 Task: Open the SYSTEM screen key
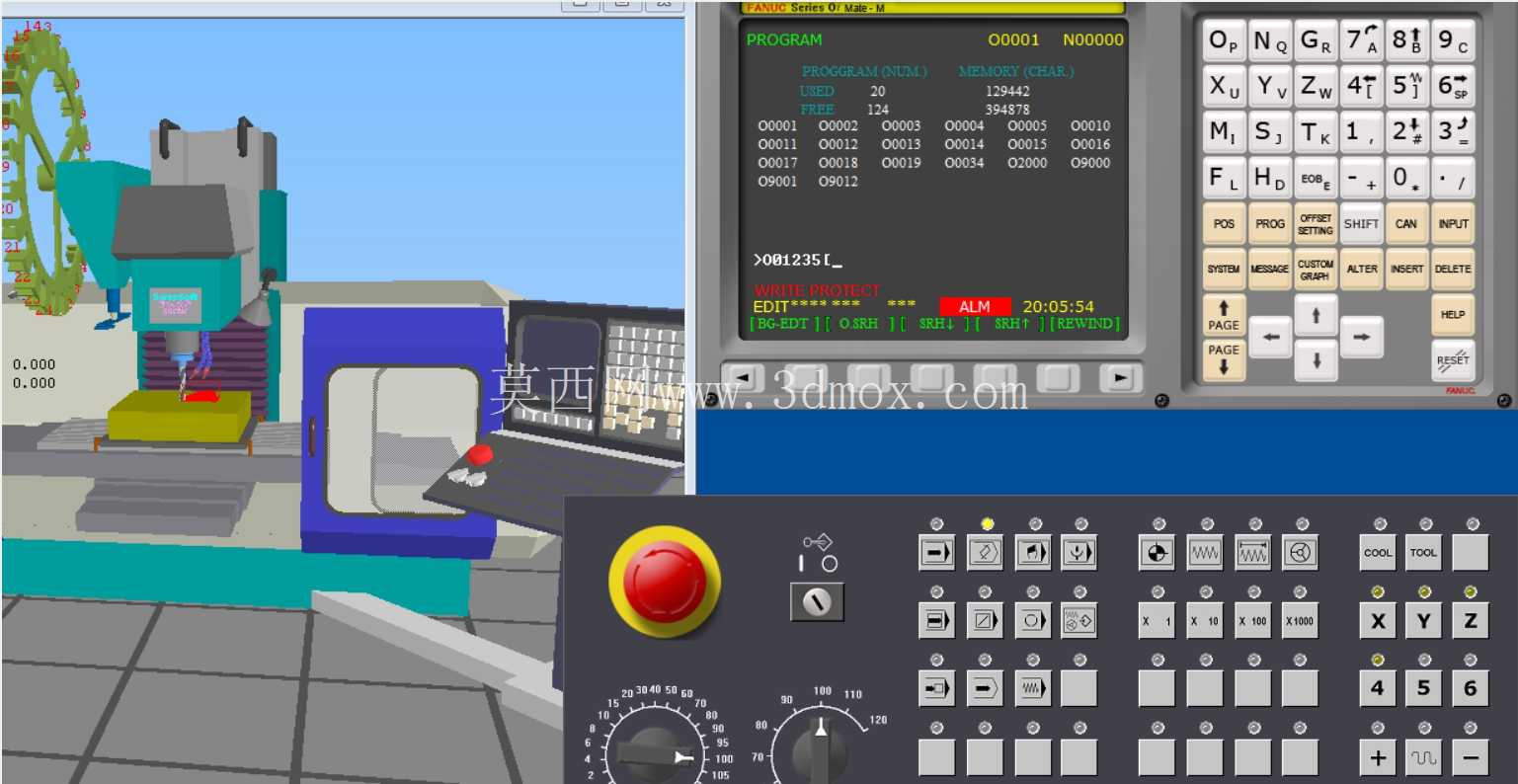click(x=1224, y=269)
